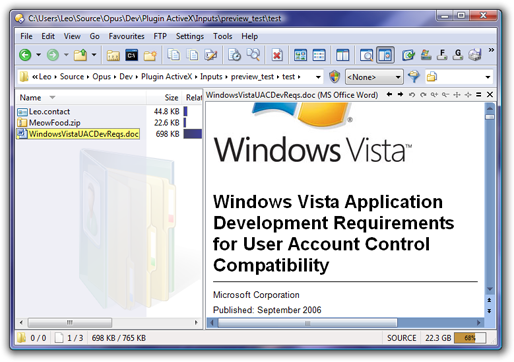Create new folder toolbar icon
The image size is (514, 362).
(x=150, y=55)
